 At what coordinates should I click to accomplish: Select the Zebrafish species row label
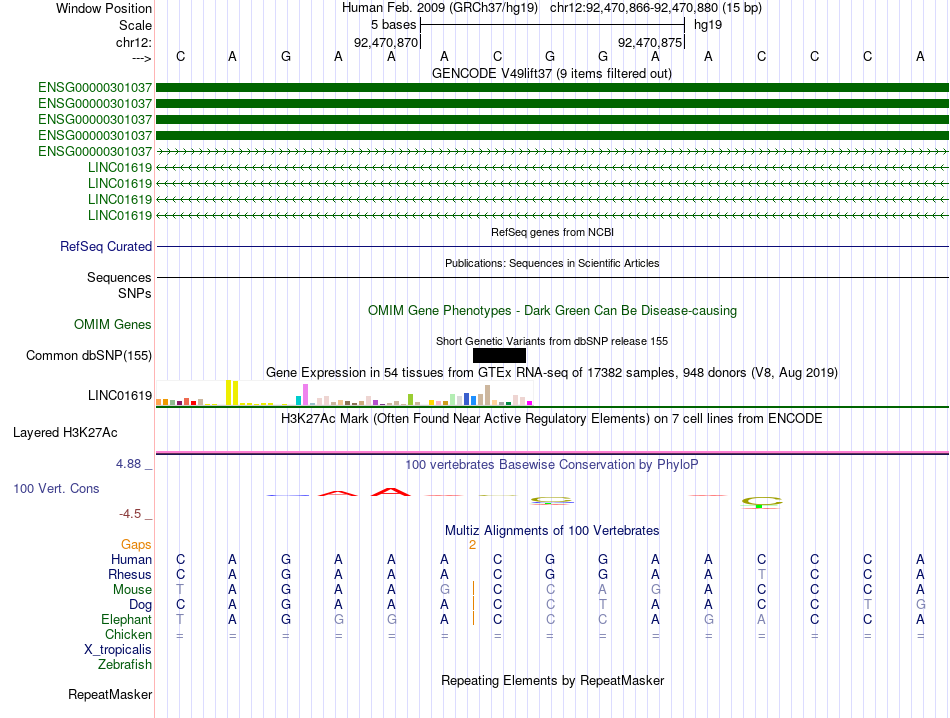click(x=125, y=665)
